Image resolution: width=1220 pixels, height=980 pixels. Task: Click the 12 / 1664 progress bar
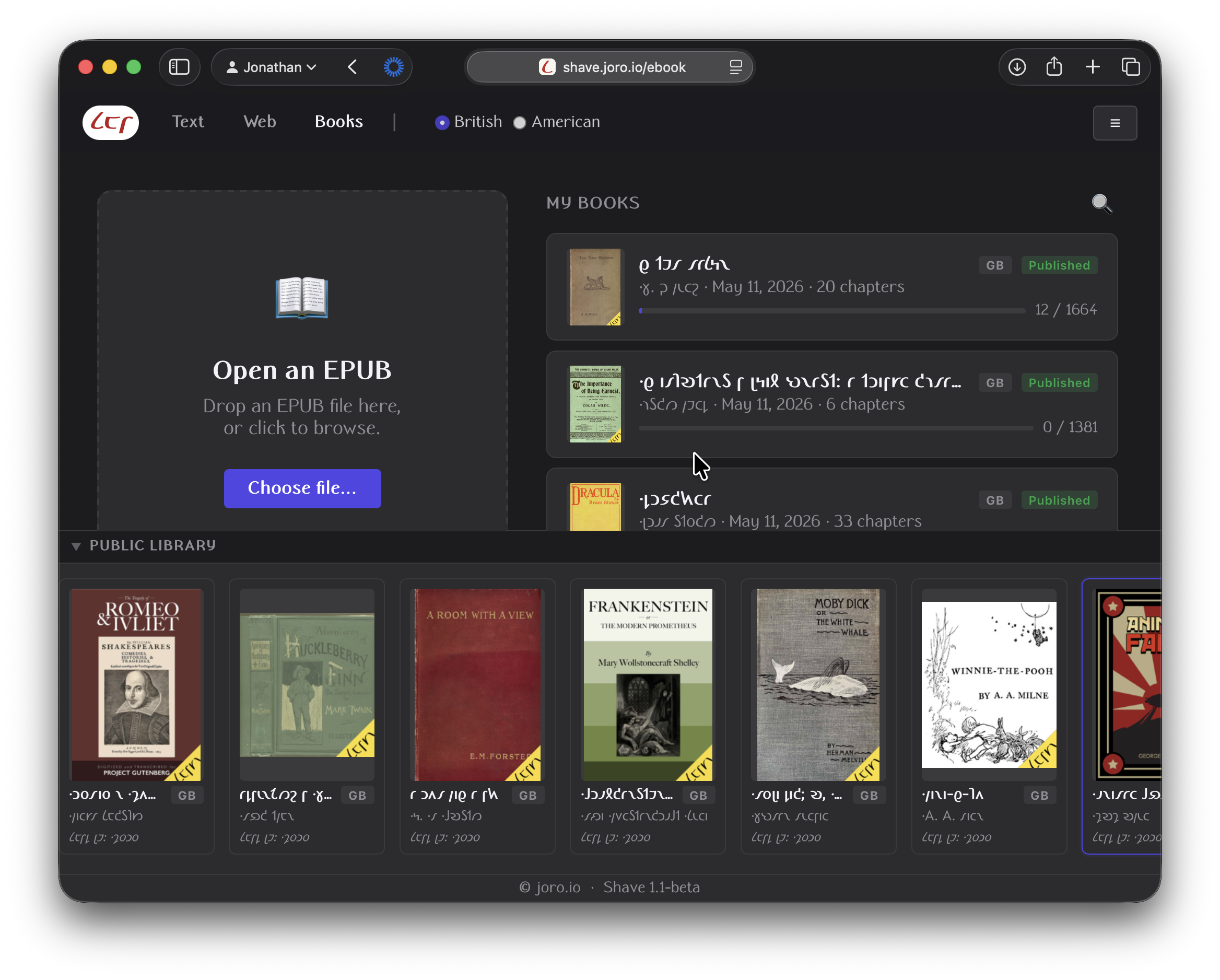click(x=832, y=311)
